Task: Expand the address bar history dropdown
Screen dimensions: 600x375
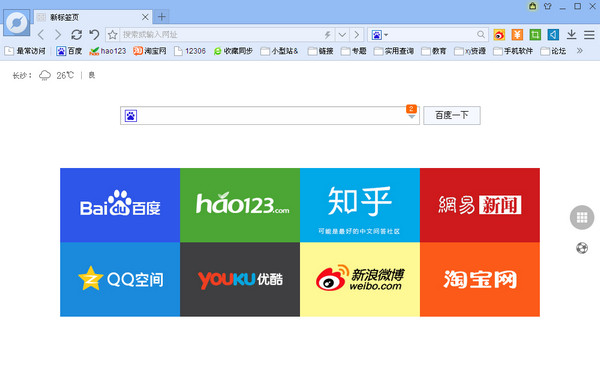Action: [x=342, y=35]
